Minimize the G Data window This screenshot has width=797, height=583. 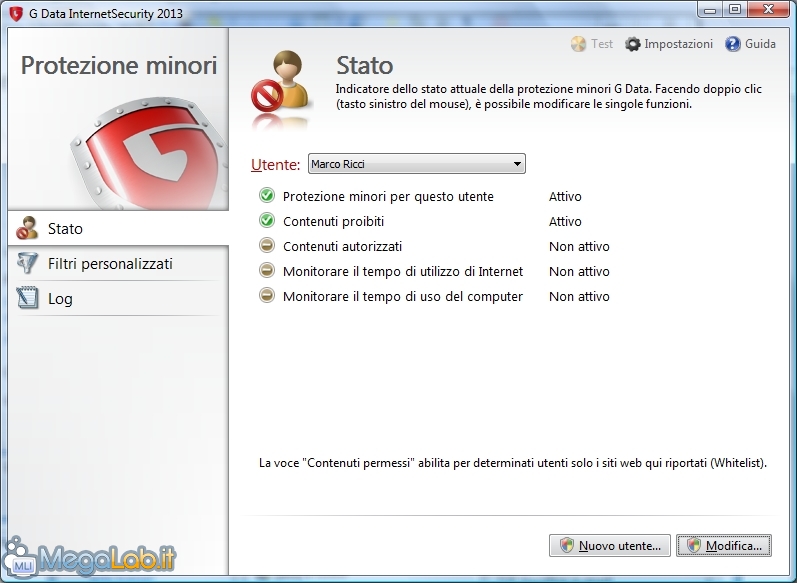pos(711,10)
